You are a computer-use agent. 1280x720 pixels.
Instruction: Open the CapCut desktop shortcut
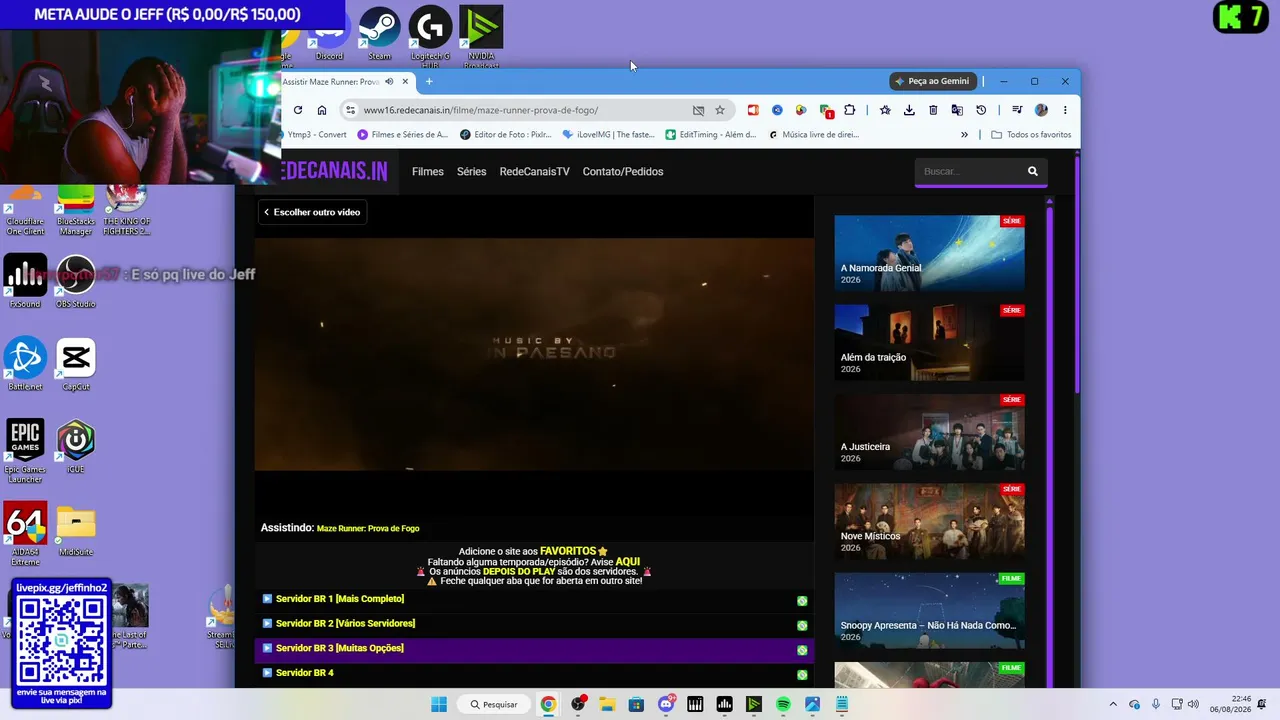(75, 365)
